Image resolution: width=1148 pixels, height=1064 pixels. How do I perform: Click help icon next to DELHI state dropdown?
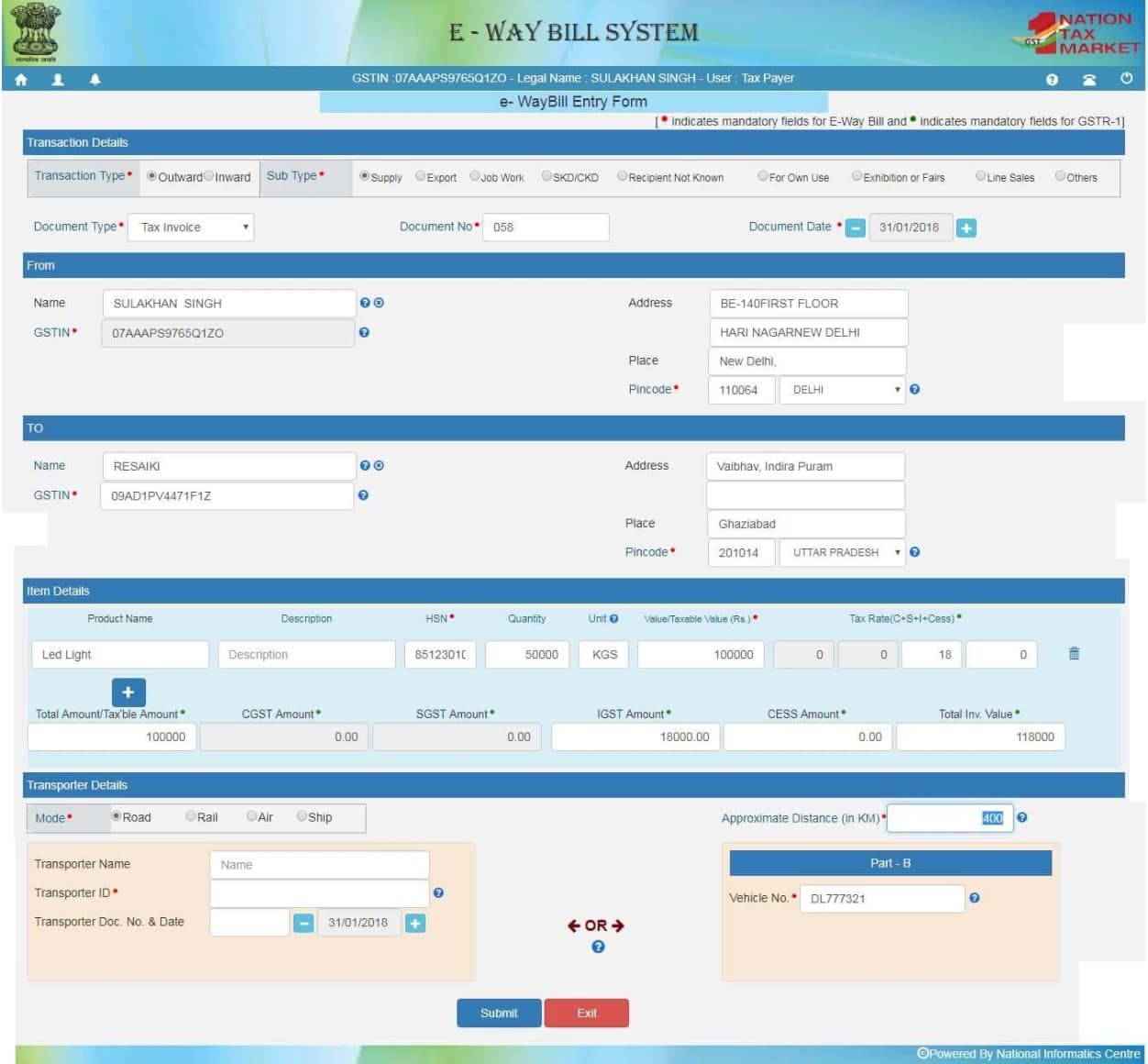(914, 389)
